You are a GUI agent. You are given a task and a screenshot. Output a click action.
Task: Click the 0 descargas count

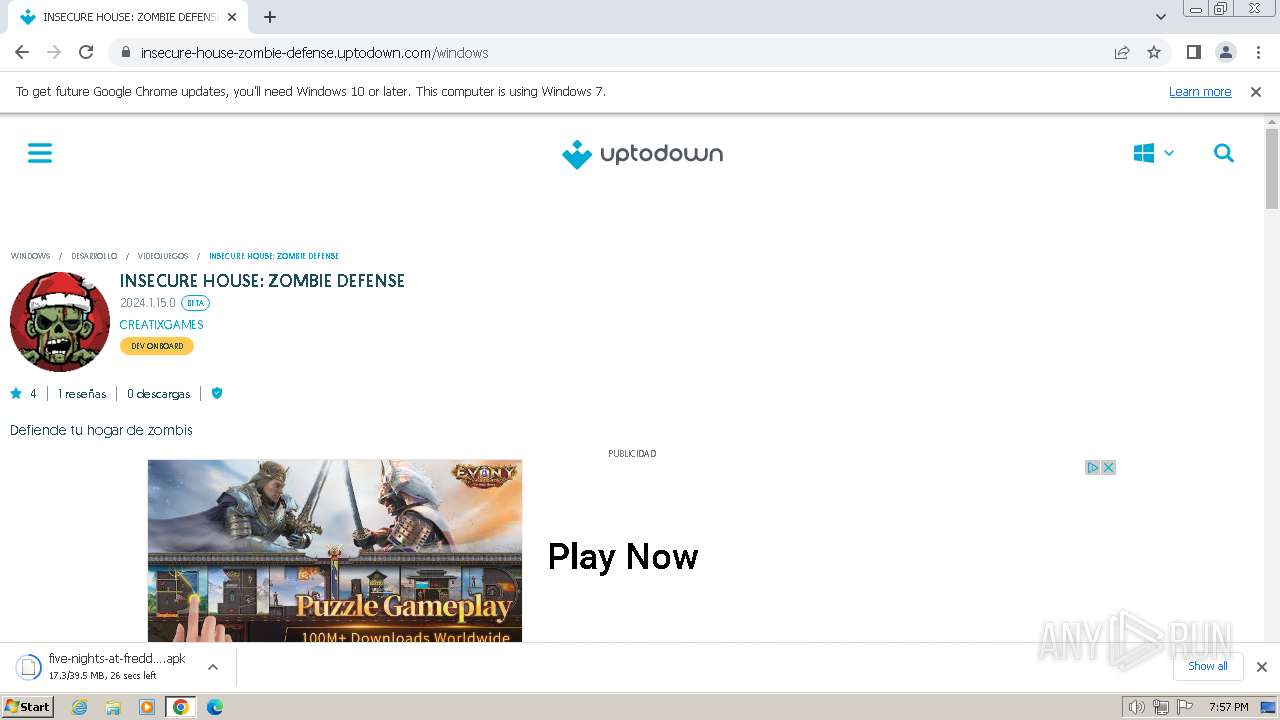(x=158, y=394)
